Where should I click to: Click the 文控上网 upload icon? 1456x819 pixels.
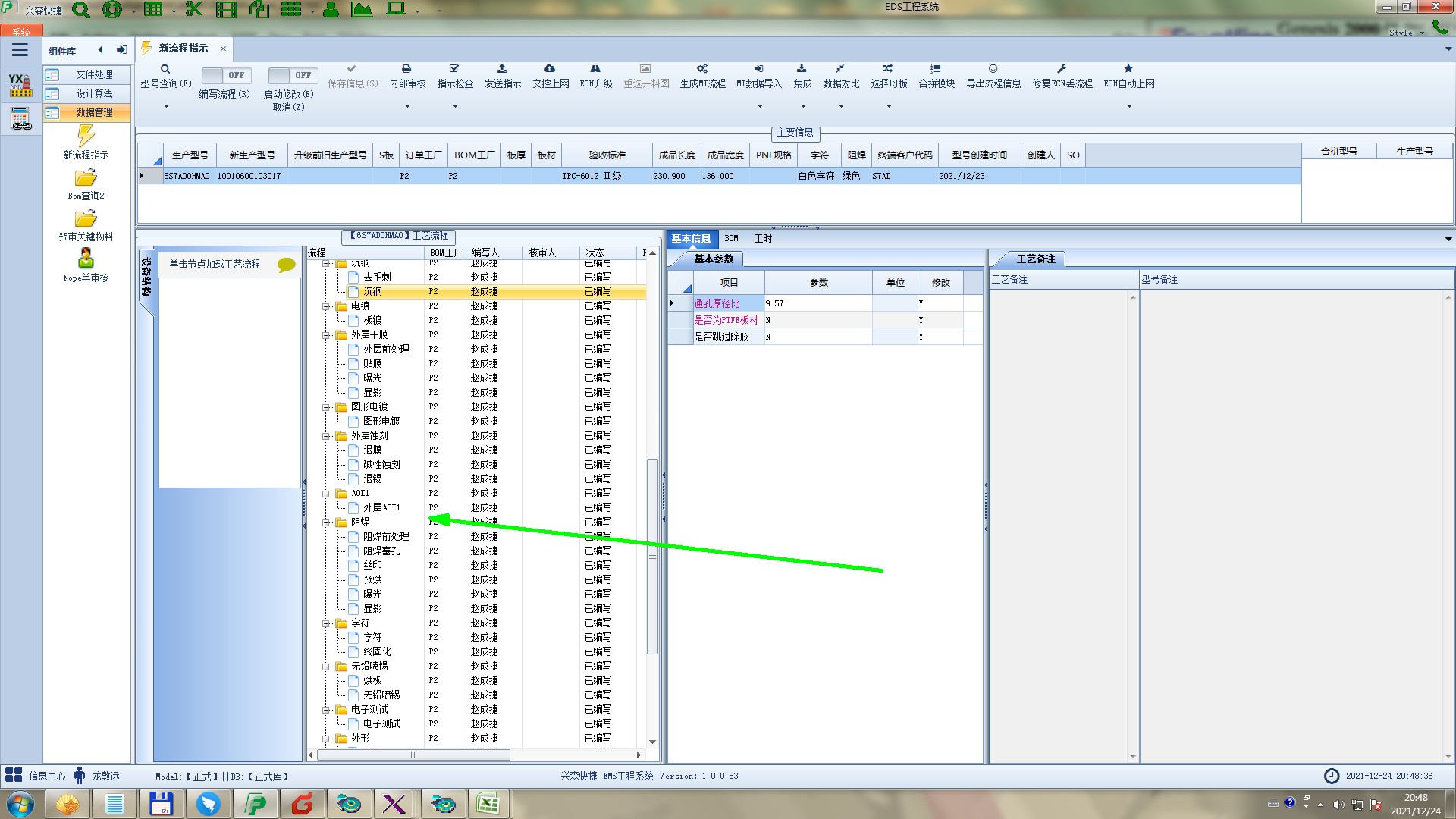coord(550,69)
